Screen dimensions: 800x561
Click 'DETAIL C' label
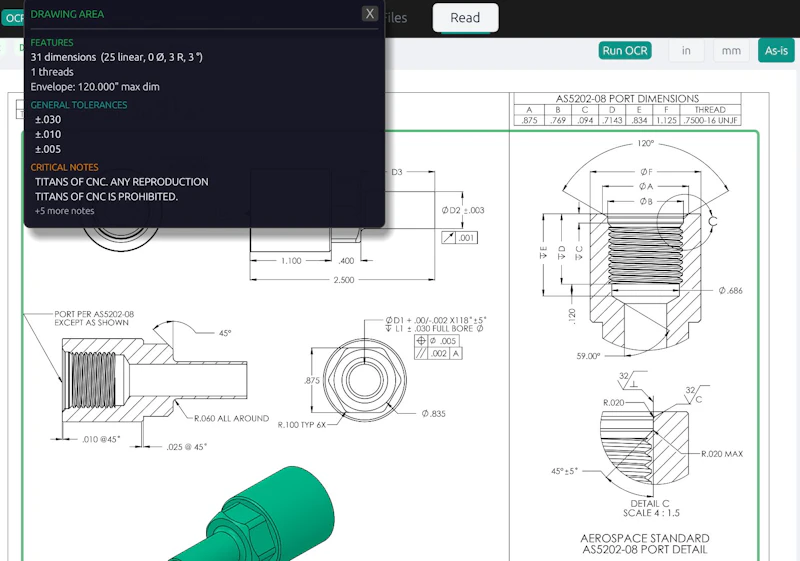click(649, 503)
